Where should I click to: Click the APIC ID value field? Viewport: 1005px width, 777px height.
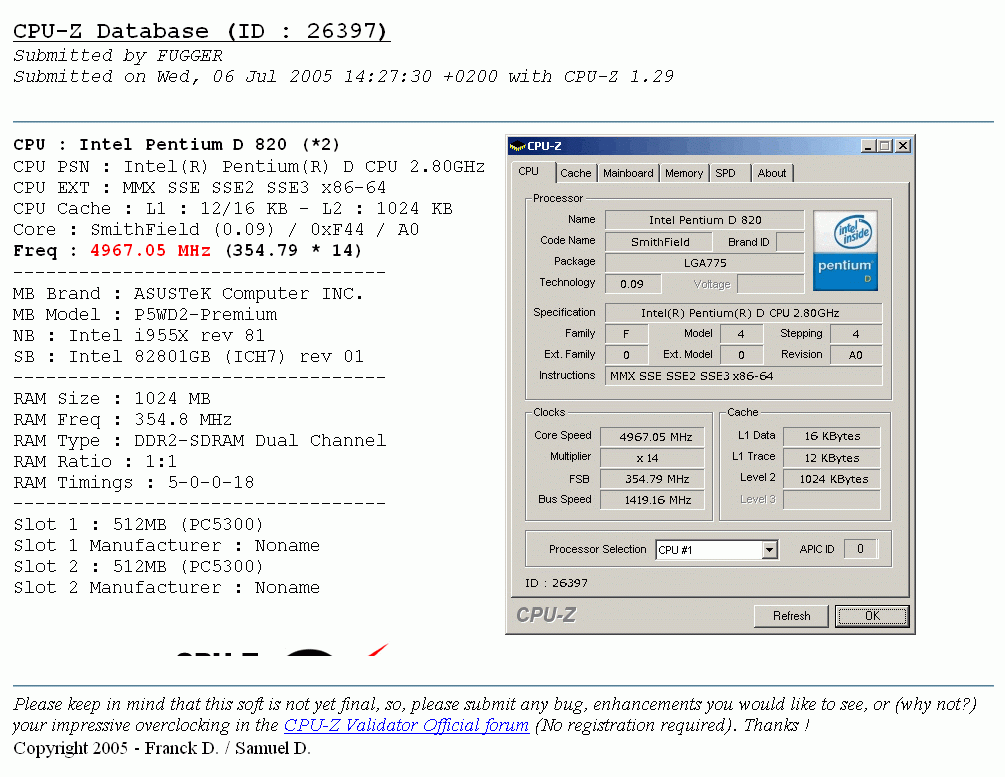pyautogui.click(x=860, y=549)
